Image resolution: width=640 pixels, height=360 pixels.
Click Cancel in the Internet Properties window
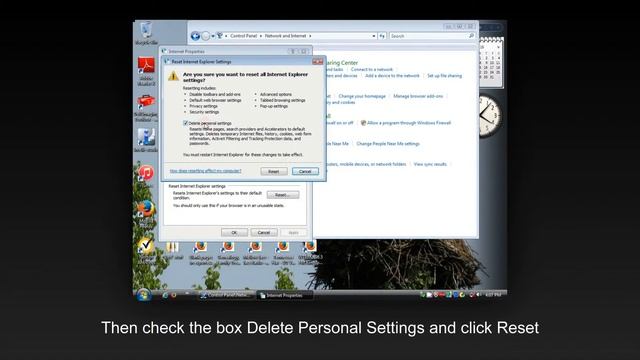coord(264,232)
